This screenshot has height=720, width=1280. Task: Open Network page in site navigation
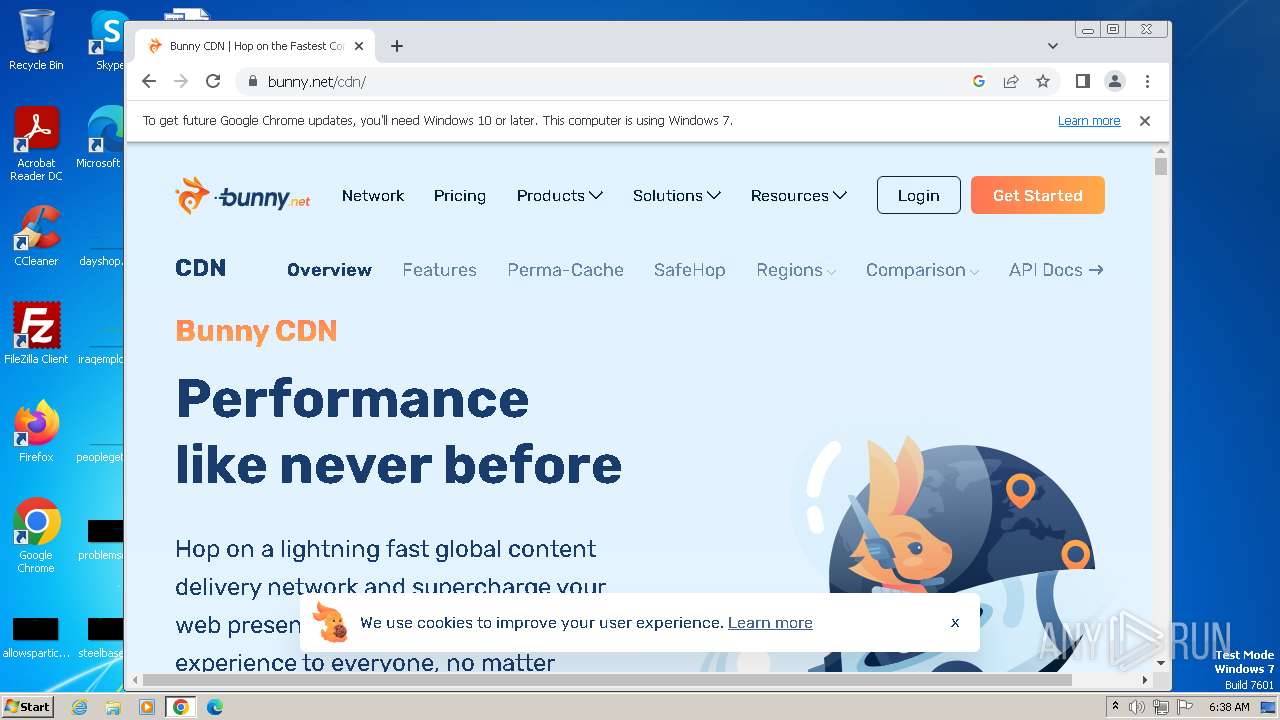click(x=373, y=196)
